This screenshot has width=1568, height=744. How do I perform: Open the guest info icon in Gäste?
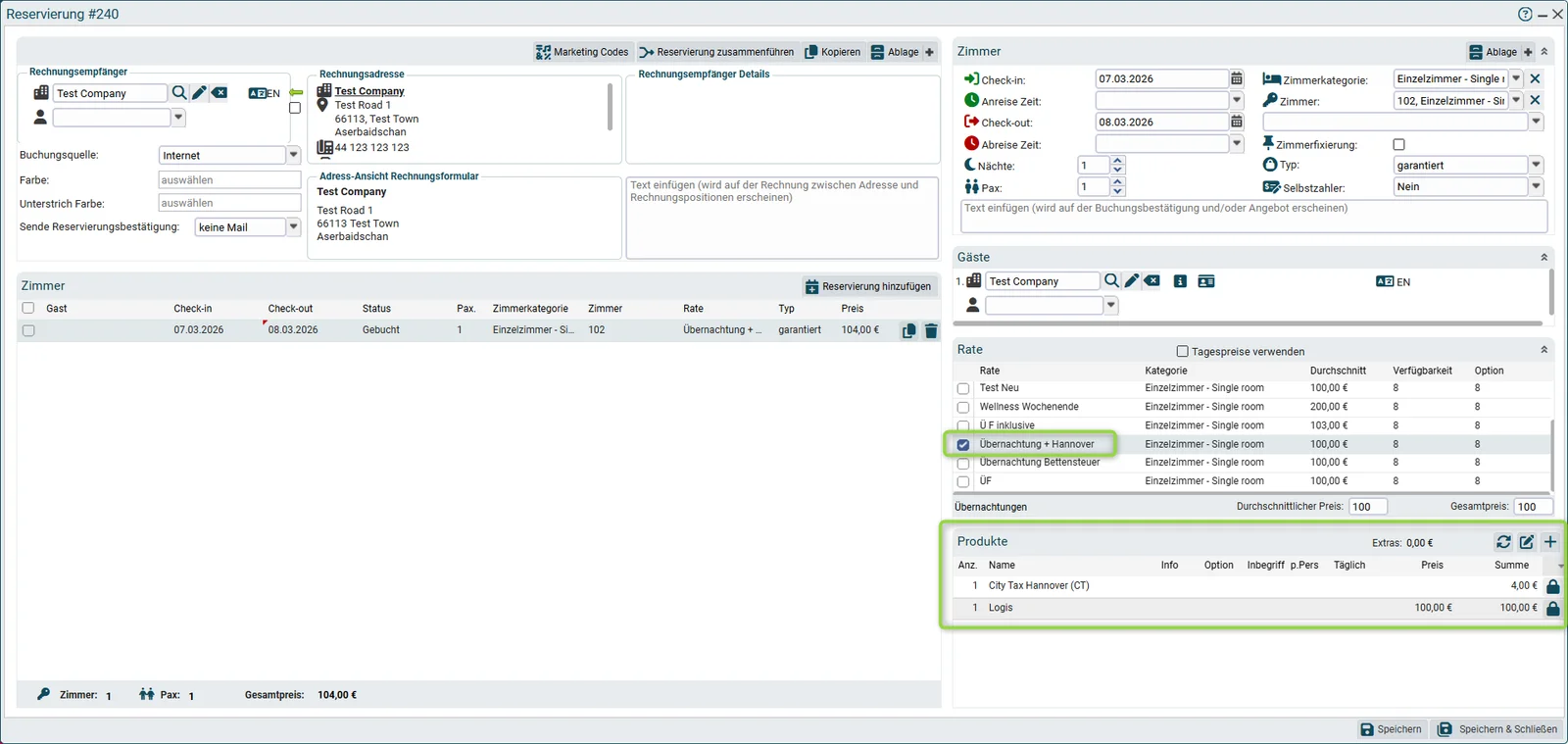1180,281
